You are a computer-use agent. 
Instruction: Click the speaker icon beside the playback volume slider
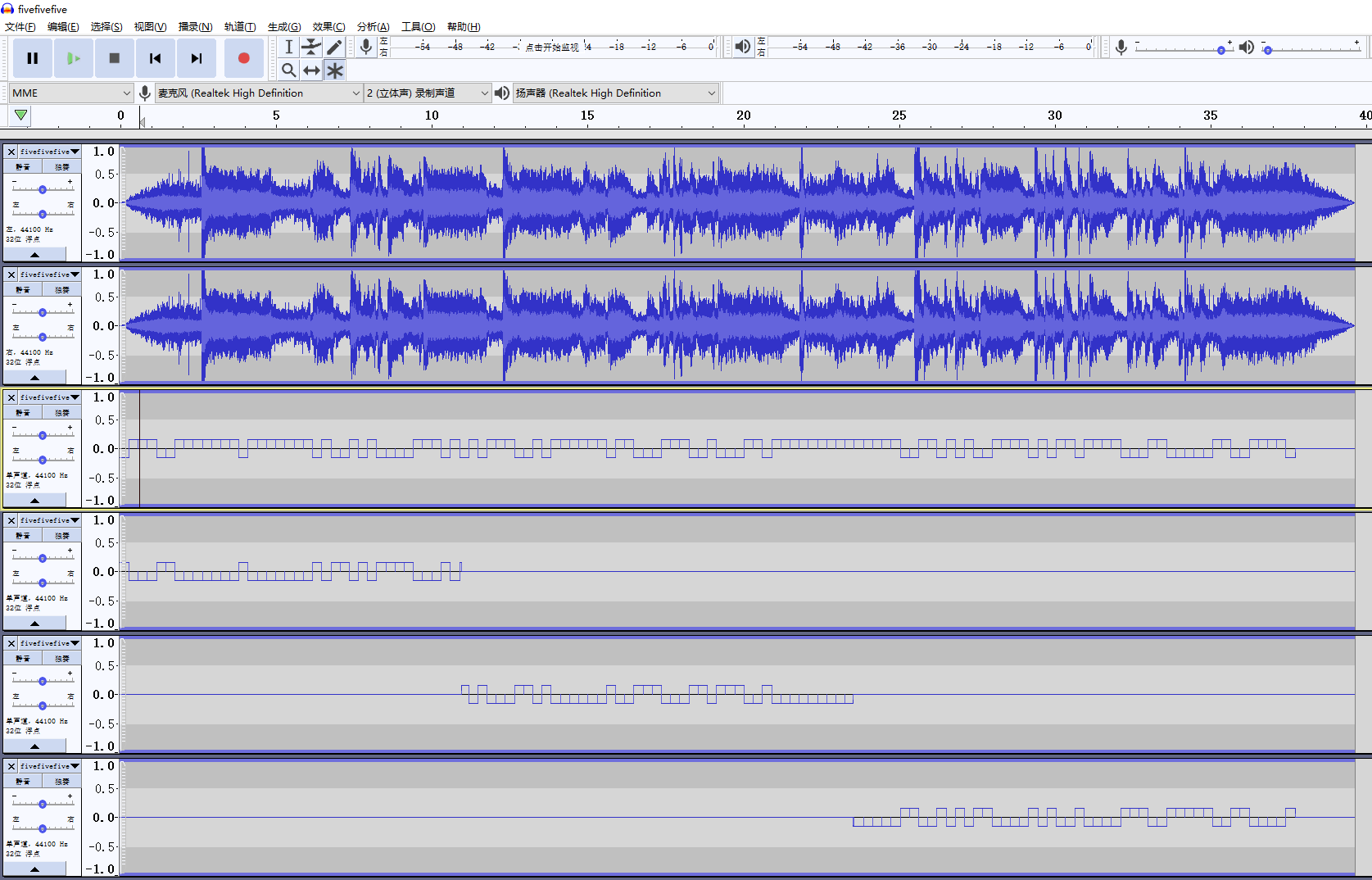(1246, 48)
